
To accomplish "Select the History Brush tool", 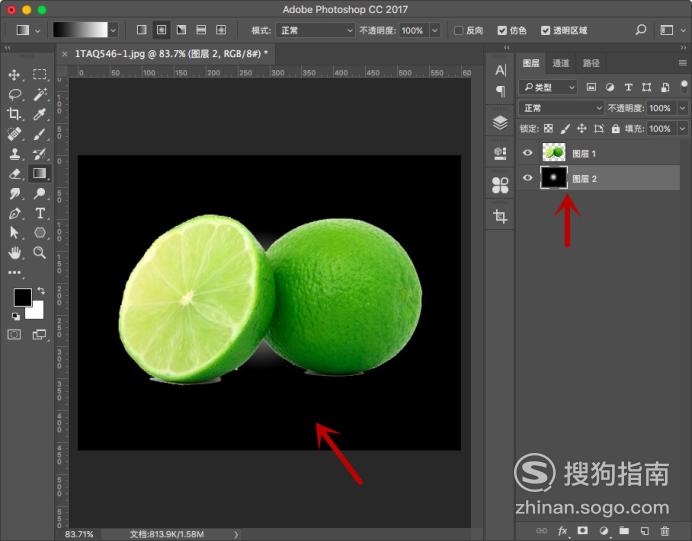I will [x=40, y=154].
